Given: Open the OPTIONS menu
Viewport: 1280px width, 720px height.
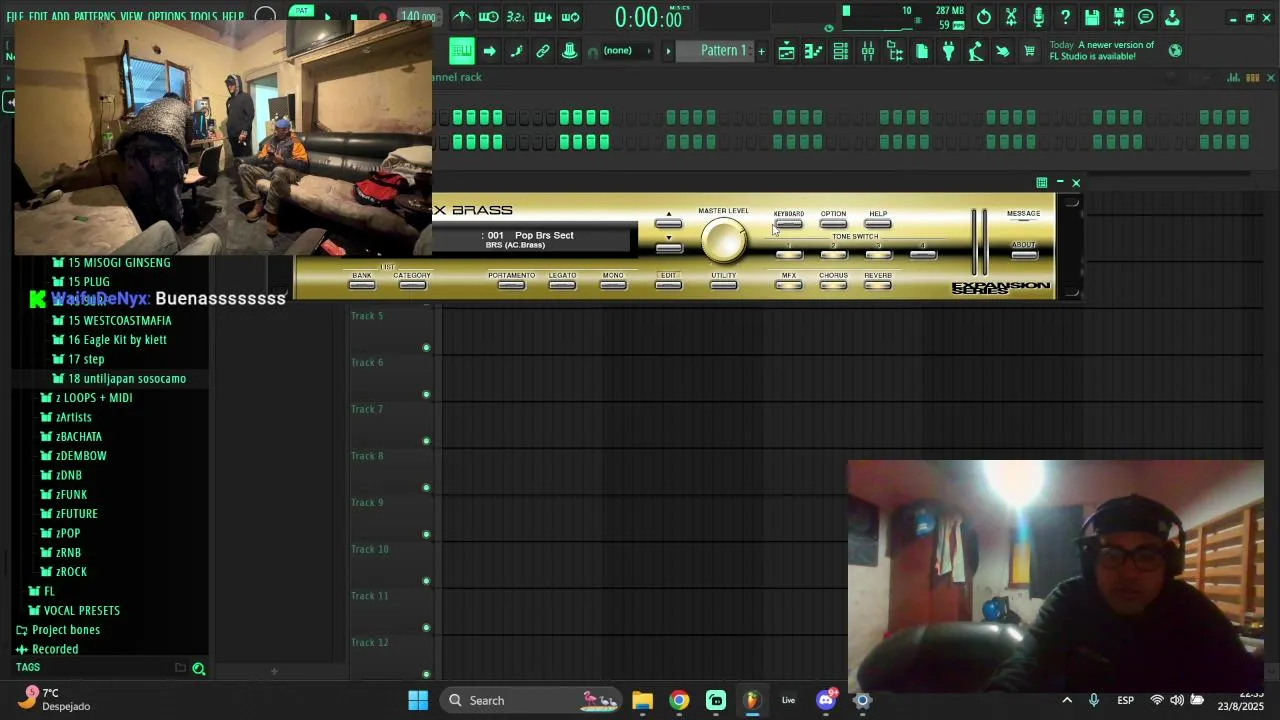Looking at the screenshot, I should (x=166, y=17).
